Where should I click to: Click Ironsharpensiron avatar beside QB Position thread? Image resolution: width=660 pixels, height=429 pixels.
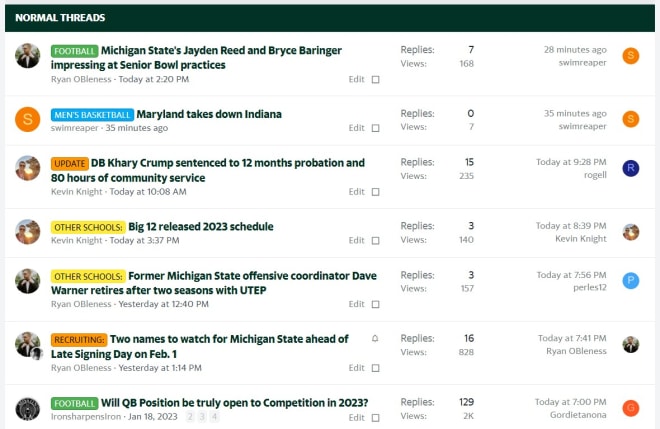(28, 408)
